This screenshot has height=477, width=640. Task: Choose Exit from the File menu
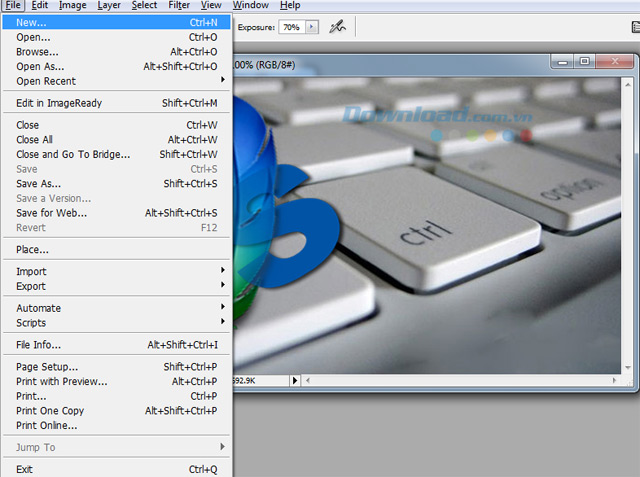click(117, 470)
